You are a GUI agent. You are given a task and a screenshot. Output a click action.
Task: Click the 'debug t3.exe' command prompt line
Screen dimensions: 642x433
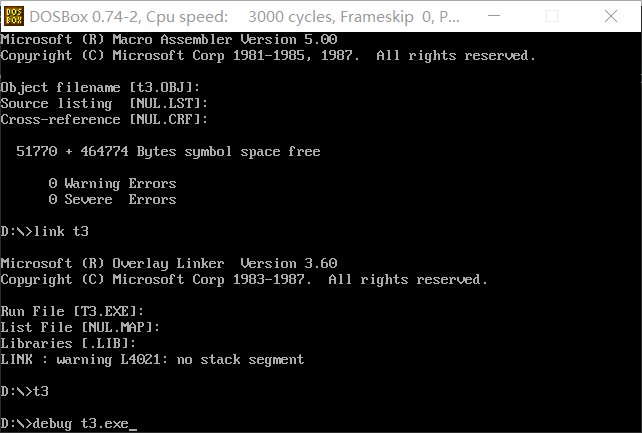pos(68,424)
